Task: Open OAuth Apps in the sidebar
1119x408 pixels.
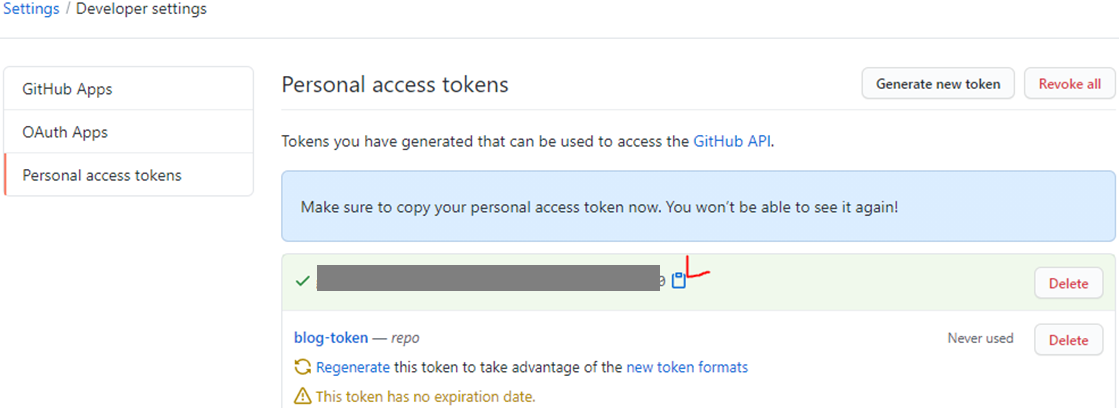Action: 128,132
